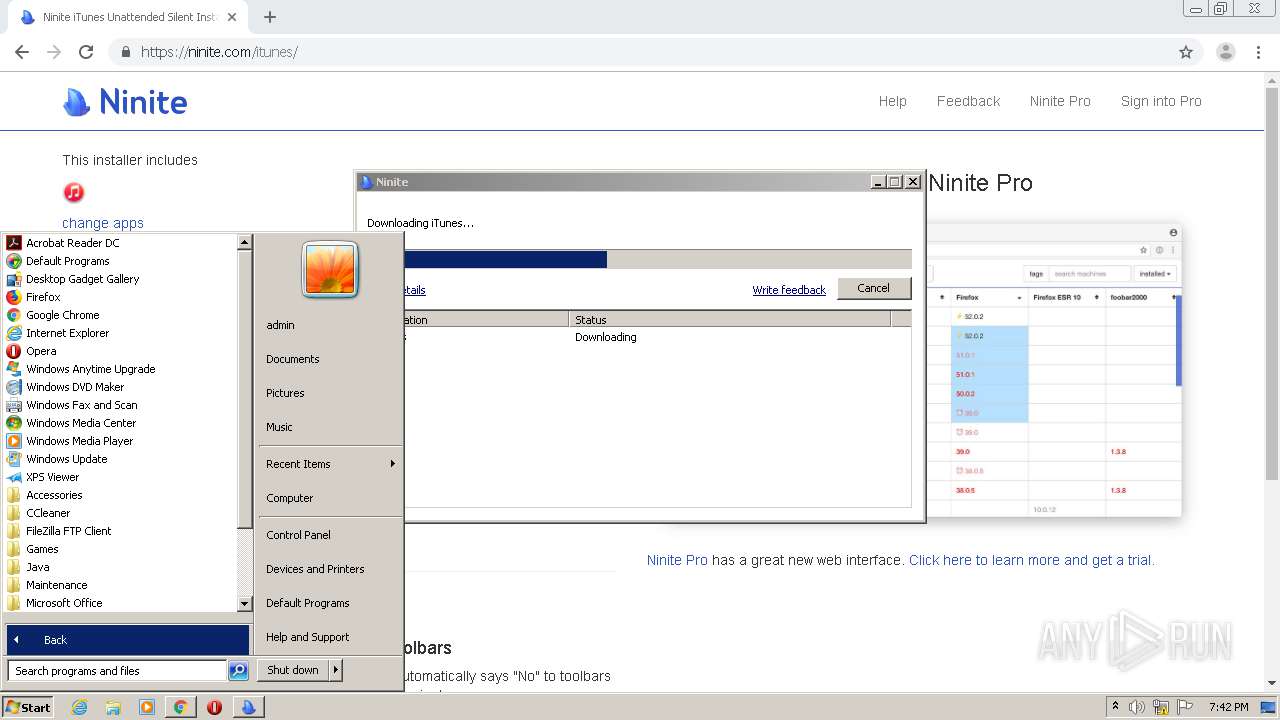
Task: Click Back in the programs list
Action: pos(128,640)
